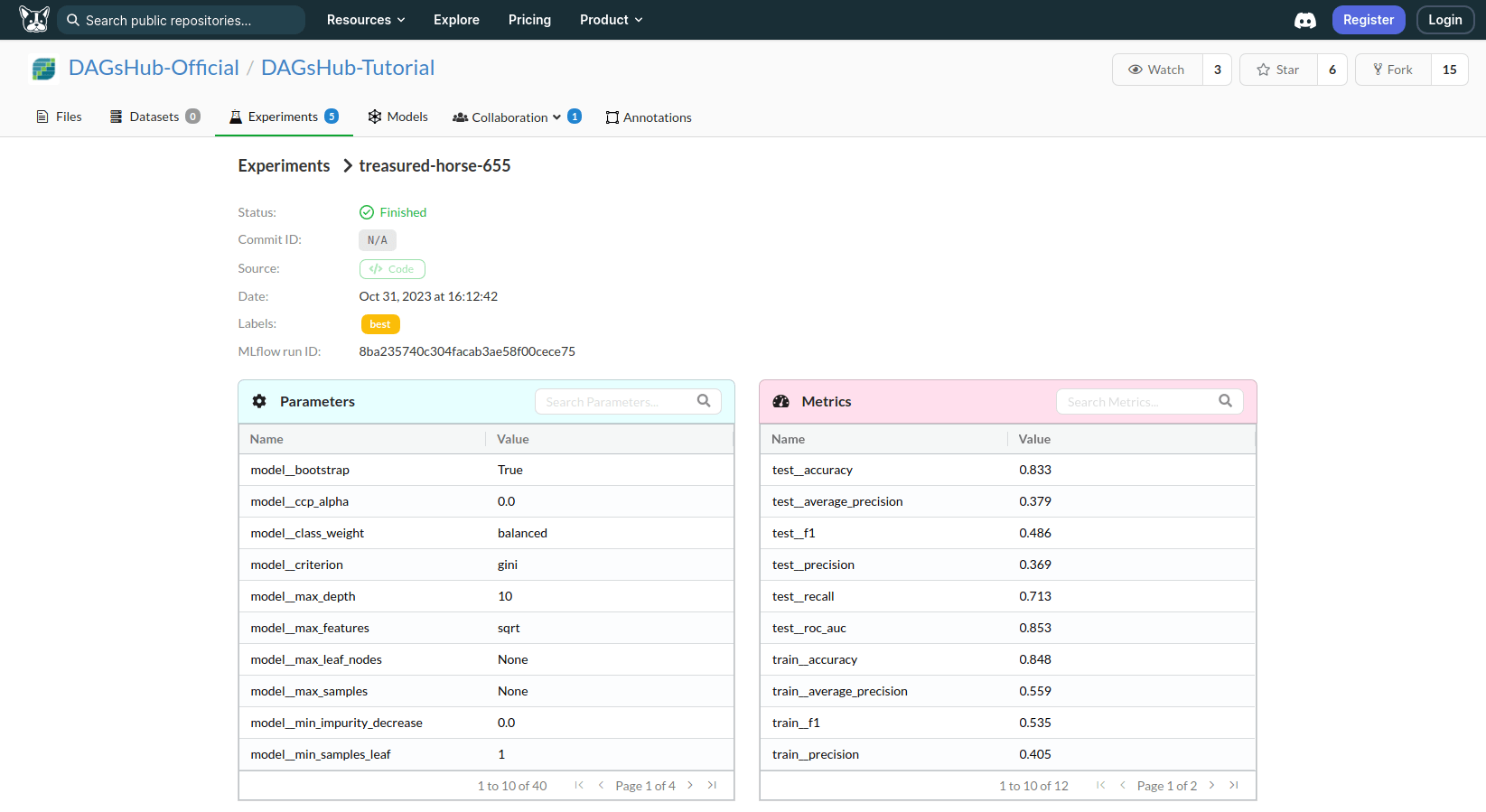
Task: Expand the Product dropdown menu
Action: (611, 20)
